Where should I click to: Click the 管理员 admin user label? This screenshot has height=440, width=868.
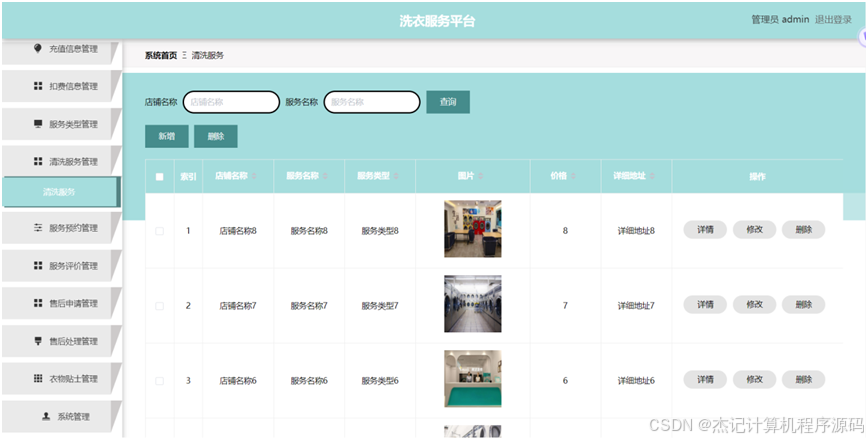click(780, 20)
